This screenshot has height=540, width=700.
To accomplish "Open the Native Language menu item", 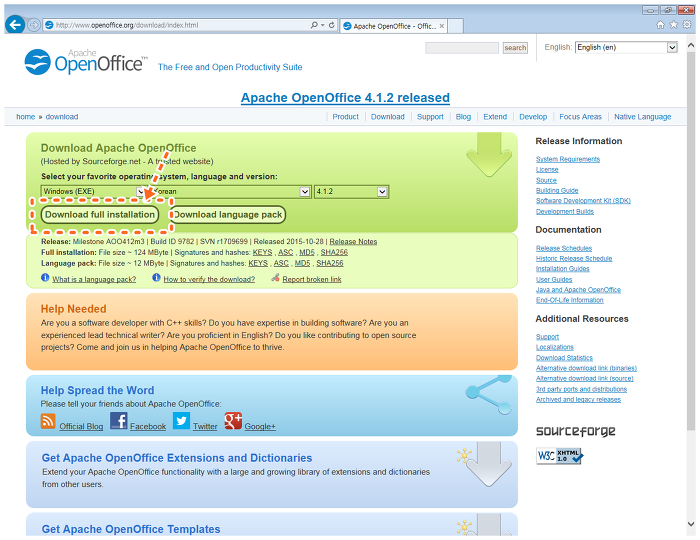I will [642, 117].
